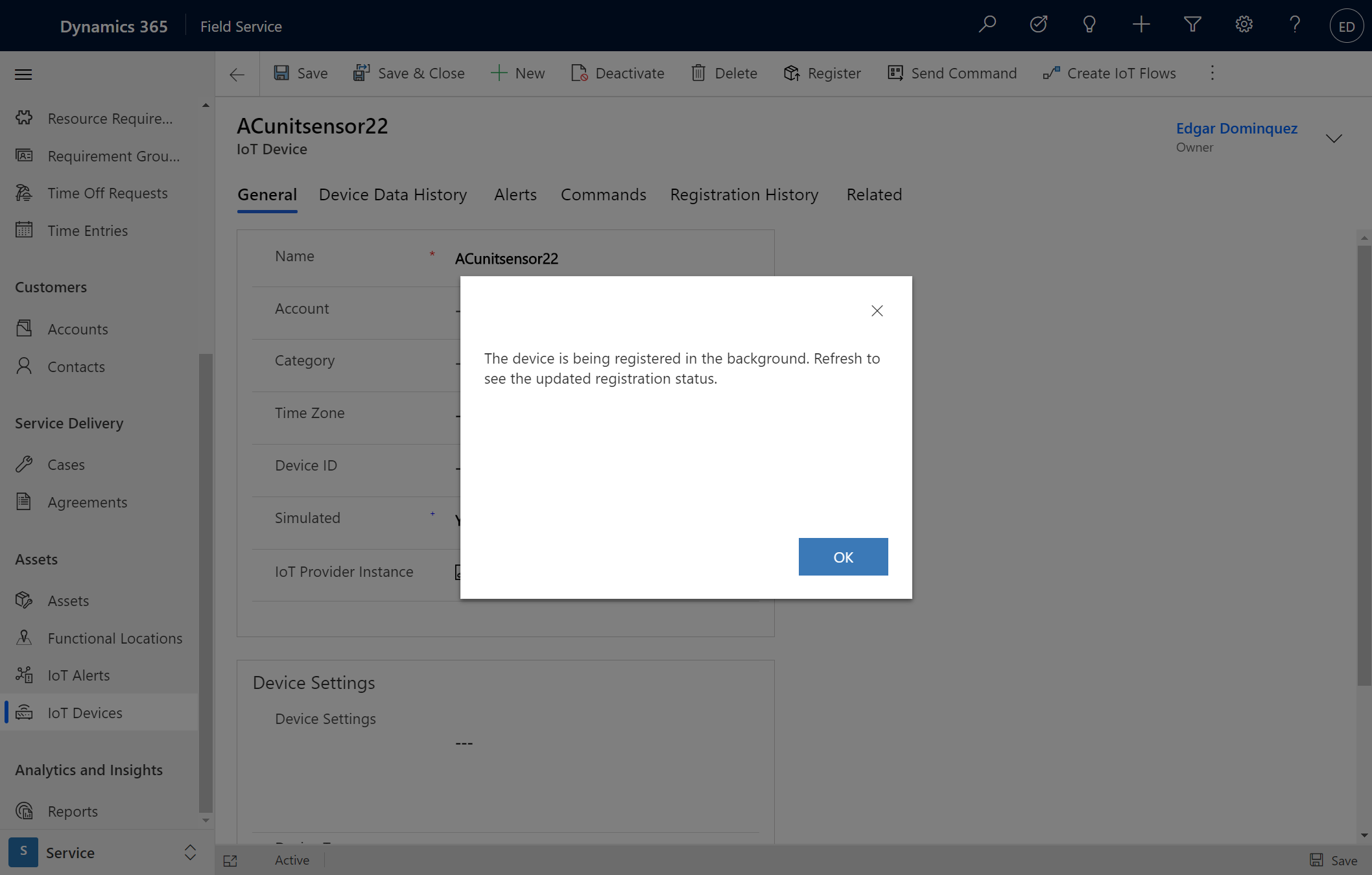Toggle visibility of Device Settings section

(313, 681)
